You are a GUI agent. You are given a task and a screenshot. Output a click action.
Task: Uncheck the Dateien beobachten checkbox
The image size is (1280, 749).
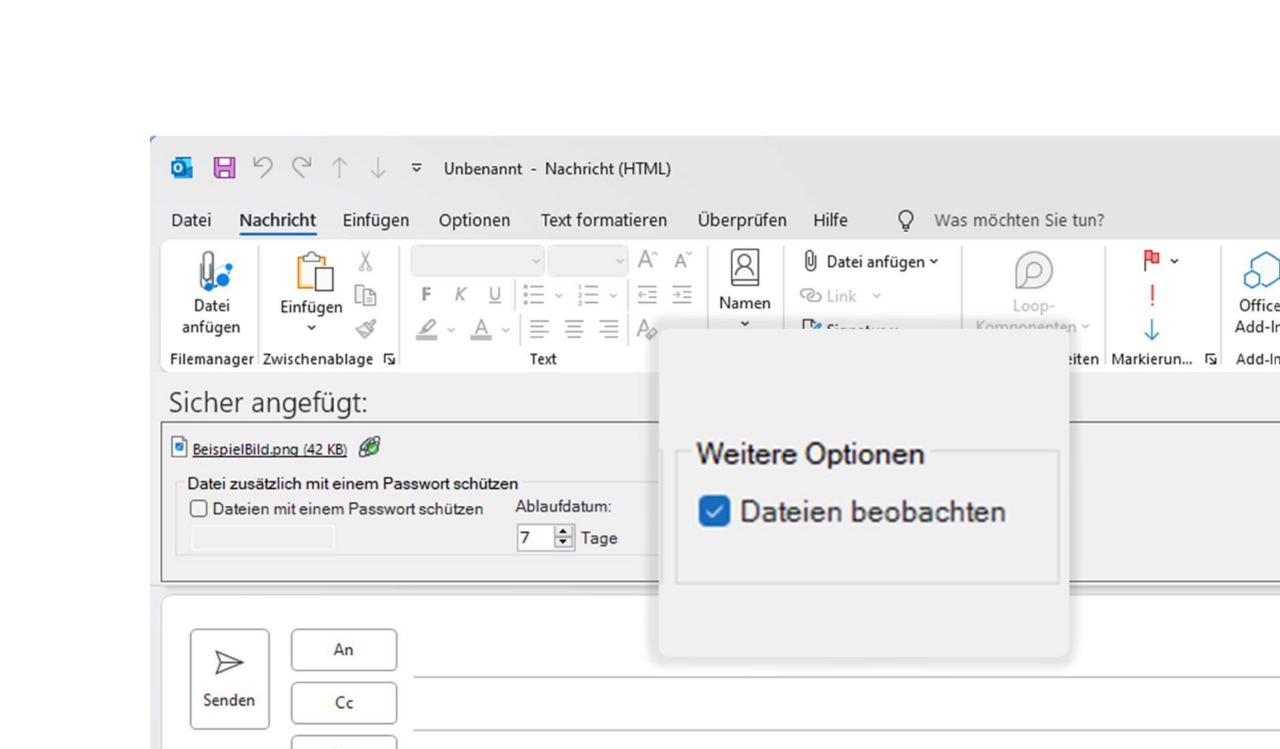[714, 511]
